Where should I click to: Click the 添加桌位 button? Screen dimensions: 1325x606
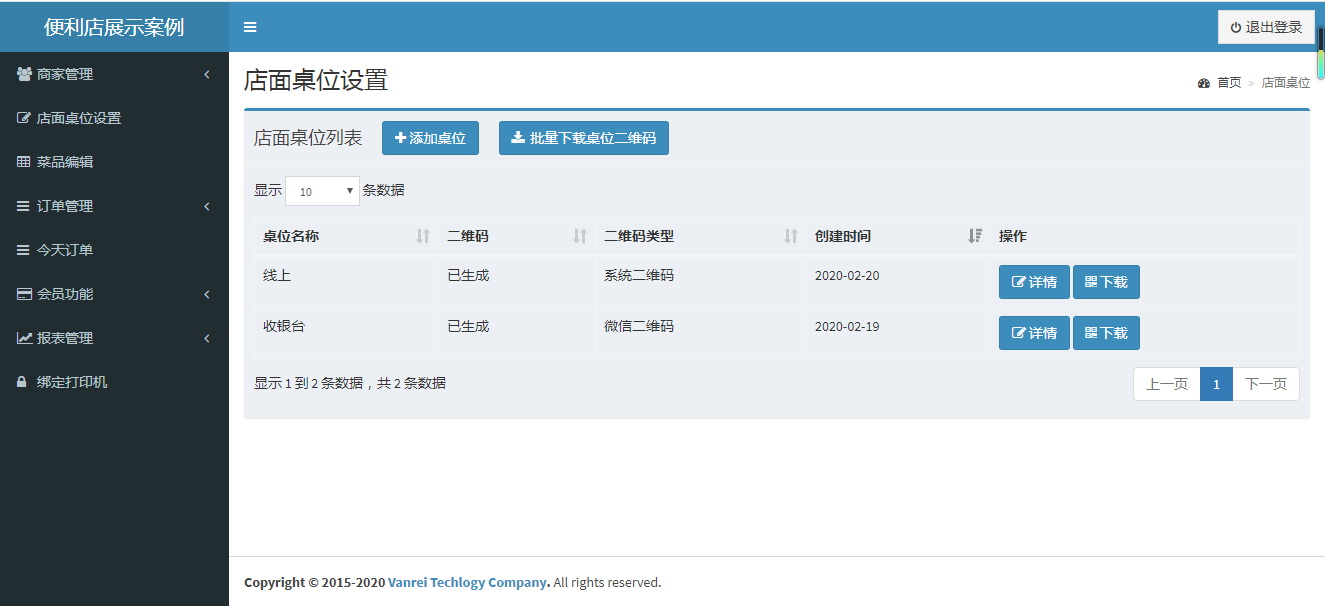430,138
